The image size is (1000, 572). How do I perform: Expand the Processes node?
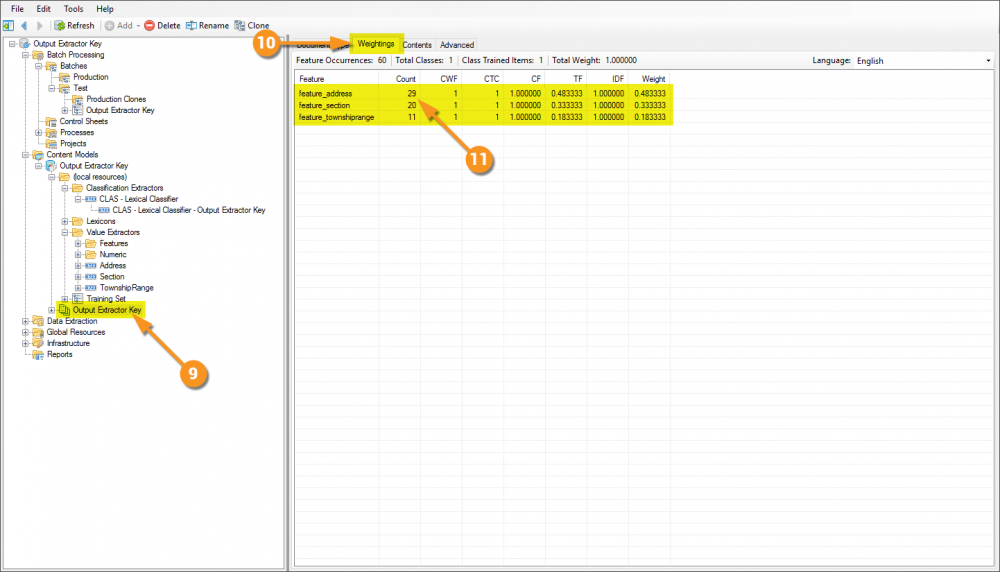coord(38,133)
